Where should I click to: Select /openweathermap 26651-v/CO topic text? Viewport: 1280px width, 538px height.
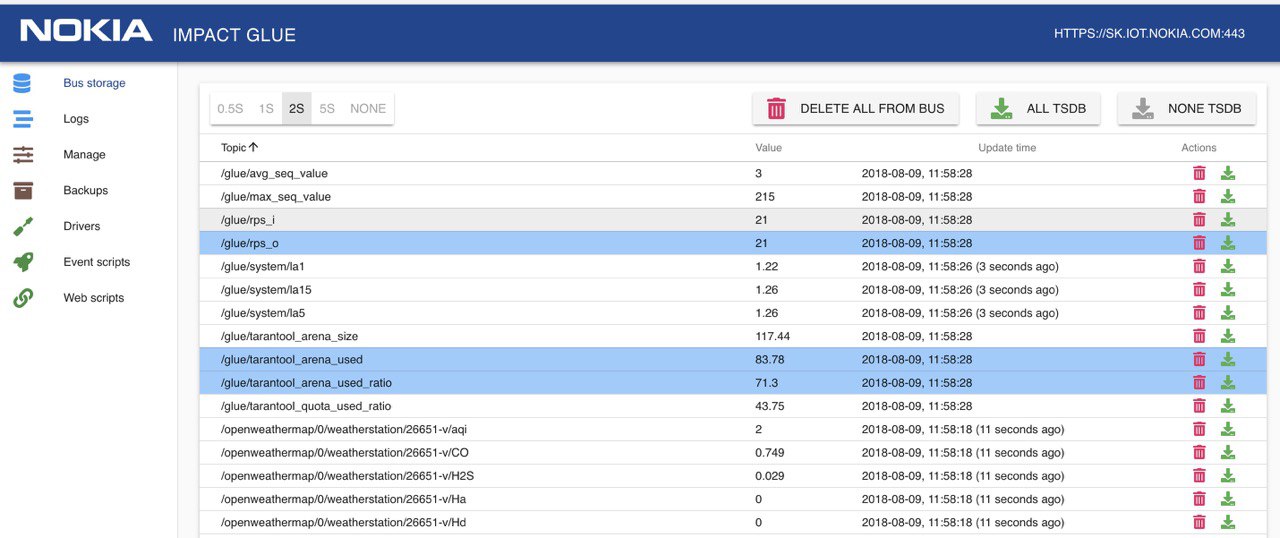tap(345, 452)
